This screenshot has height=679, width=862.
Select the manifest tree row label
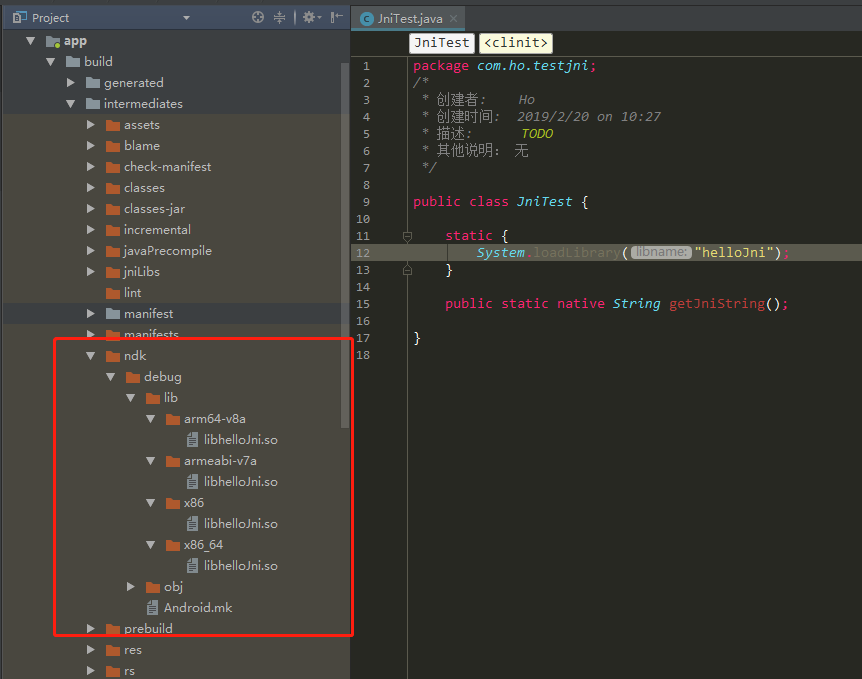148,313
